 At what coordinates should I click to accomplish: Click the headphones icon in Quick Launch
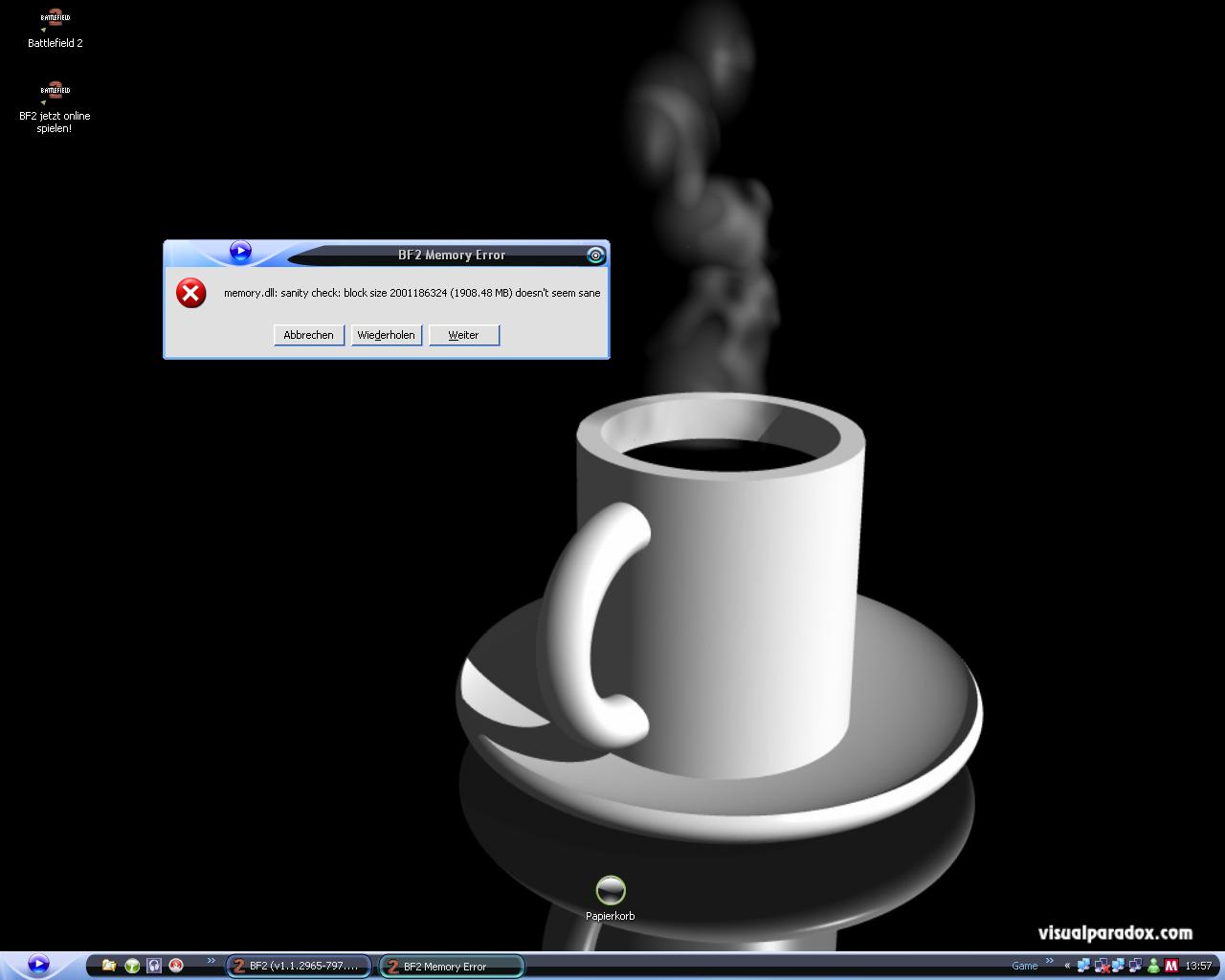tap(154, 966)
